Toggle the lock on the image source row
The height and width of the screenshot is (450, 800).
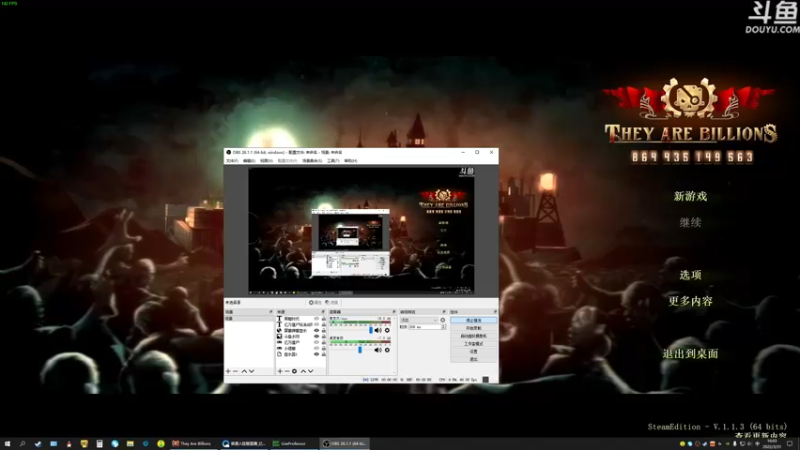323,337
